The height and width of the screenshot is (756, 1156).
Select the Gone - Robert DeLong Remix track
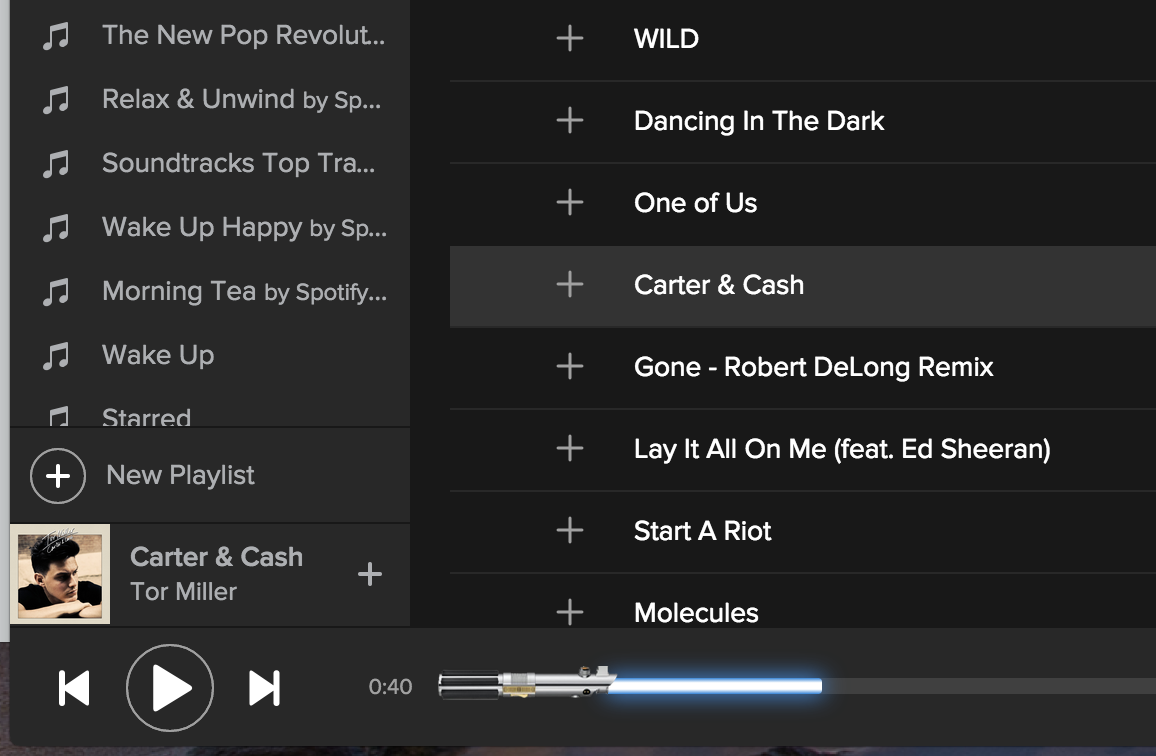click(813, 367)
